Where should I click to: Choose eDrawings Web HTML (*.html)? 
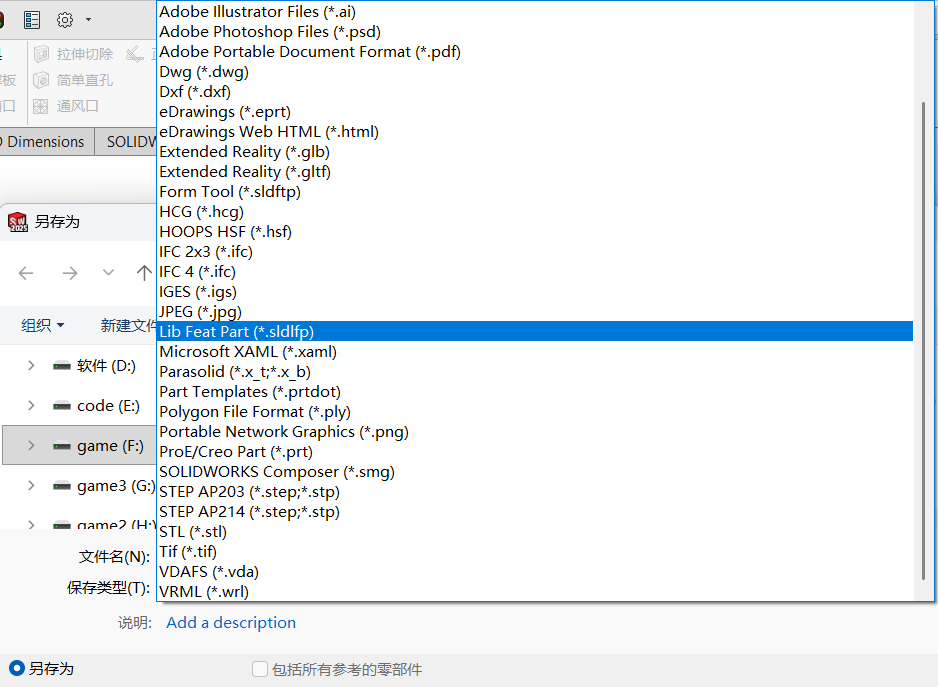pos(534,132)
